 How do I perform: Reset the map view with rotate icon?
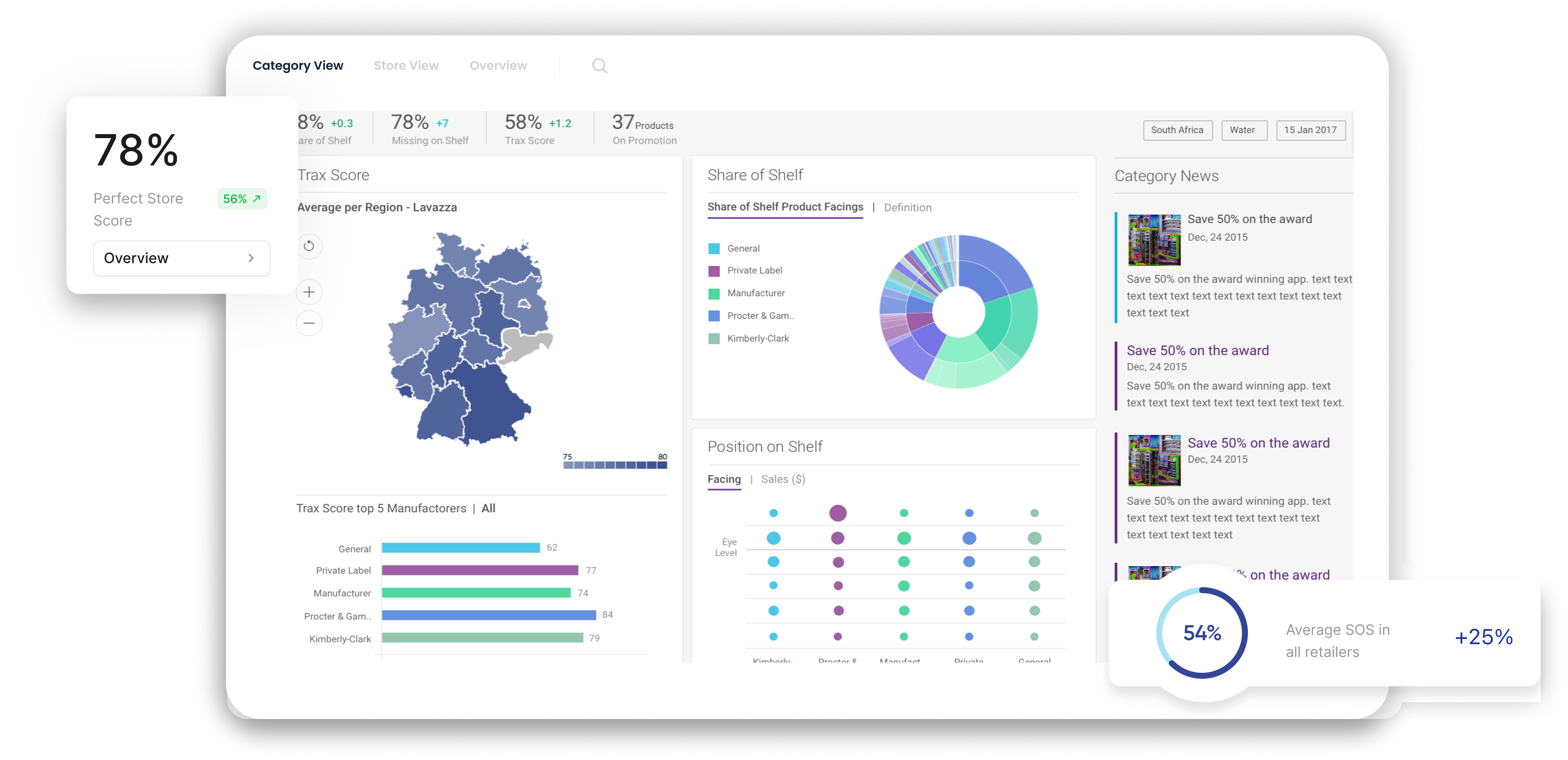309,246
